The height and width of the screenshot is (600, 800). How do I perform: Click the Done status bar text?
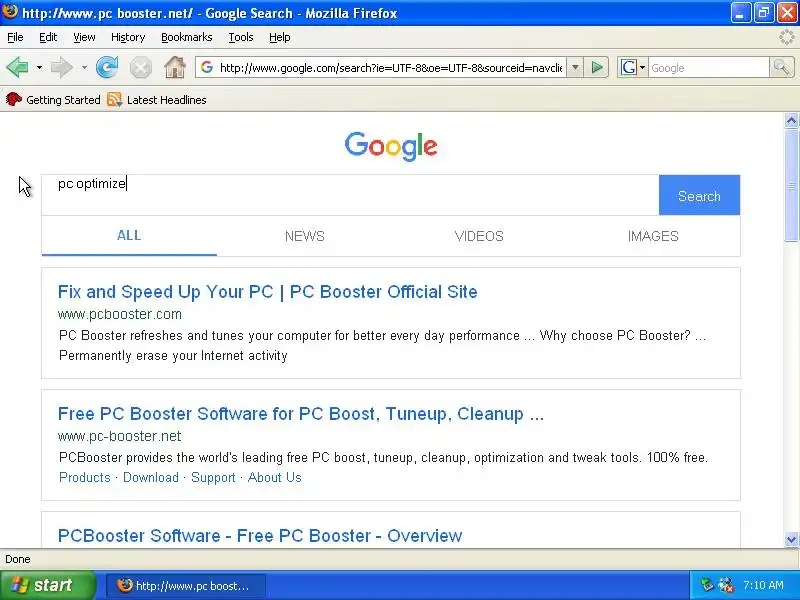[17, 559]
